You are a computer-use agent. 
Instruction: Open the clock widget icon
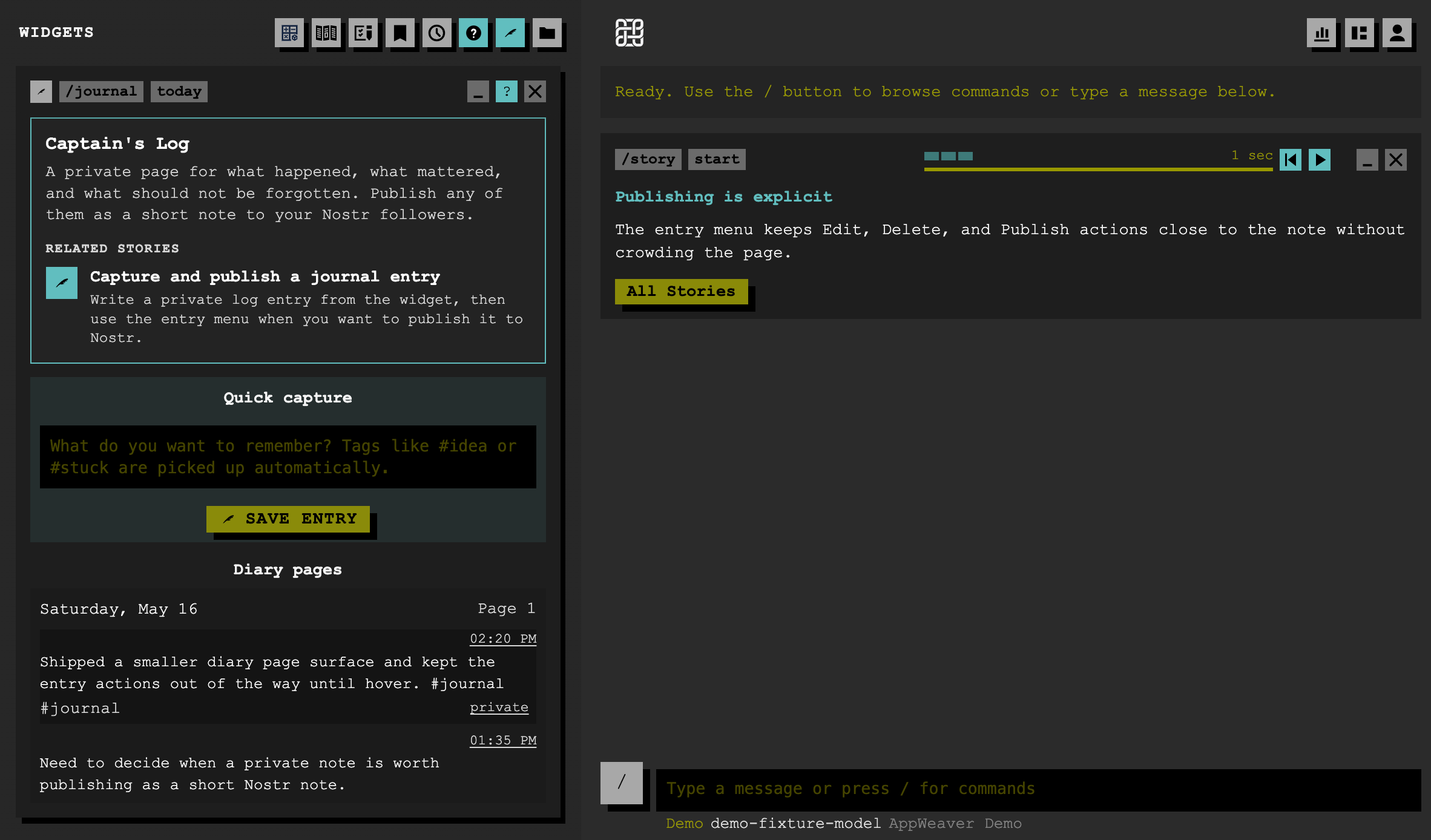tap(437, 33)
